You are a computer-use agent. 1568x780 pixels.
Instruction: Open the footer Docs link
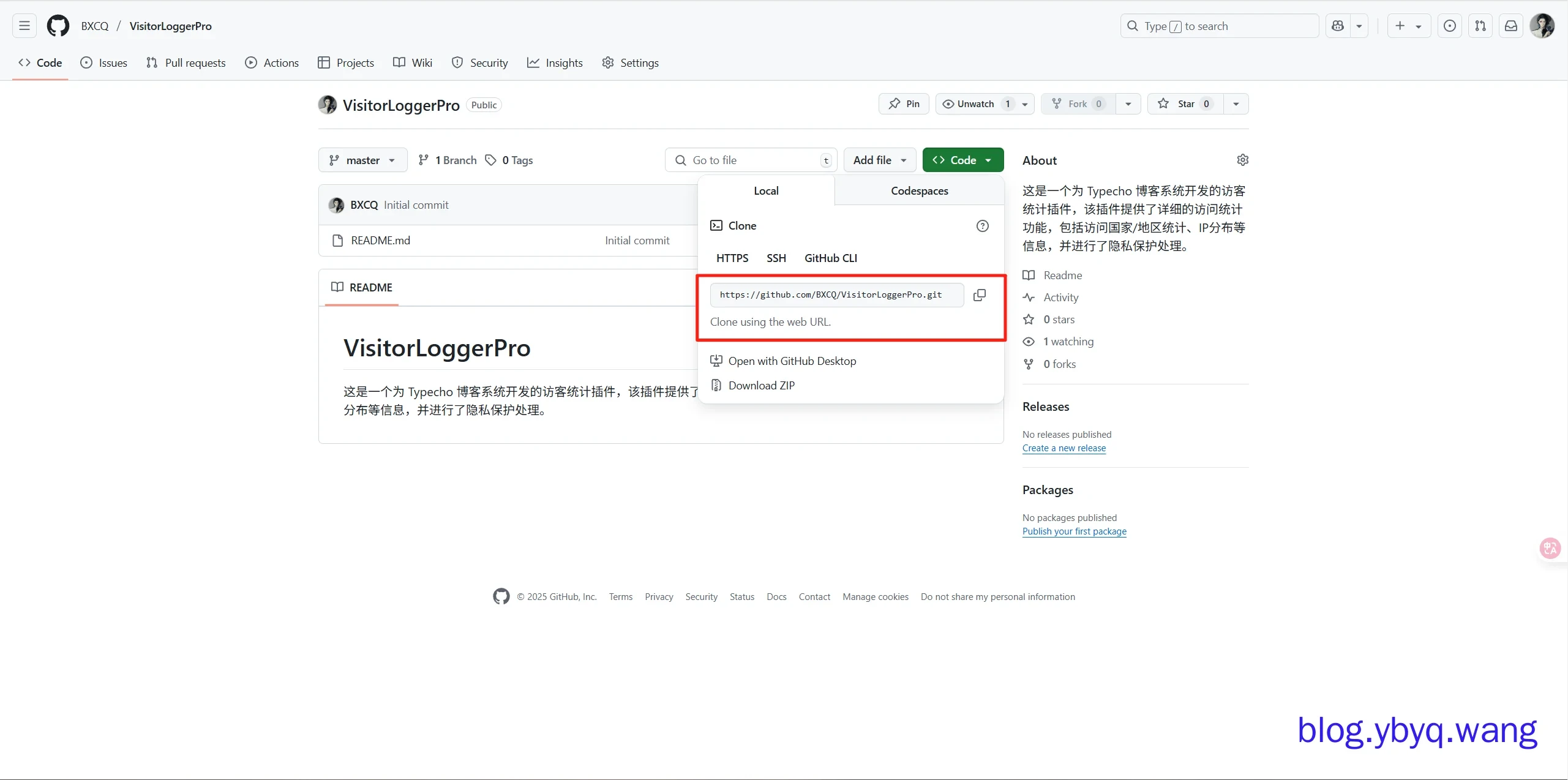(x=776, y=596)
